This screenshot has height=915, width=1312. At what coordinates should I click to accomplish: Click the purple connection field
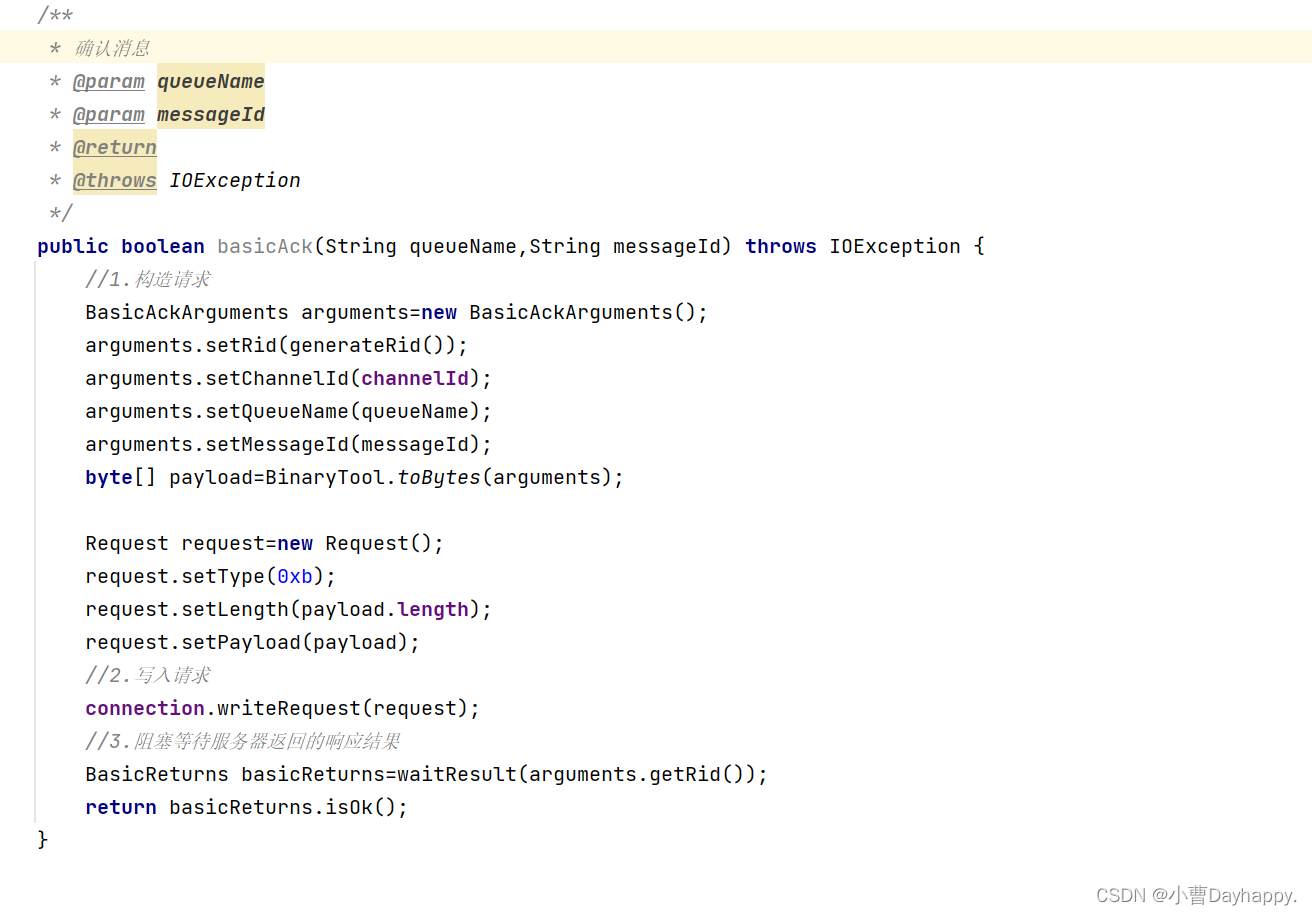point(145,708)
